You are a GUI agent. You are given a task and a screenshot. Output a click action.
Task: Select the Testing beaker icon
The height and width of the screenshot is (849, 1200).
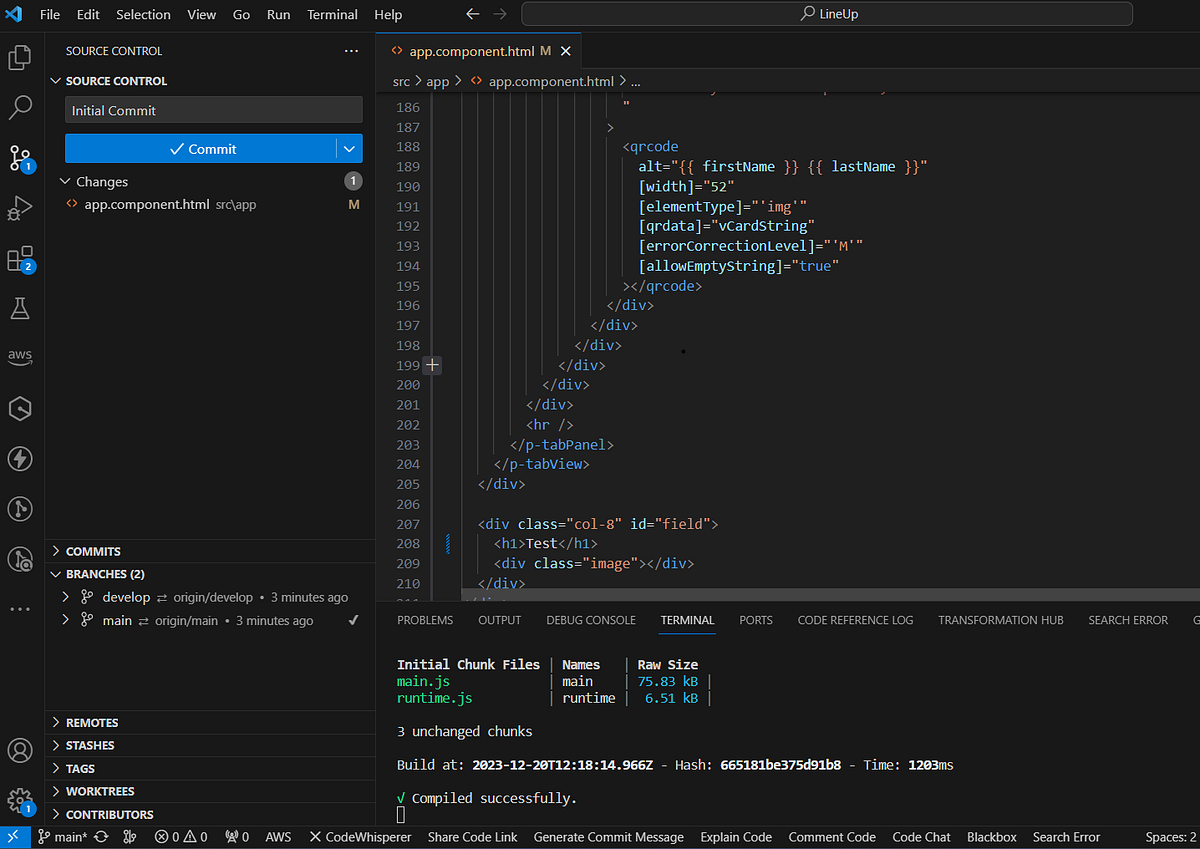(20, 308)
